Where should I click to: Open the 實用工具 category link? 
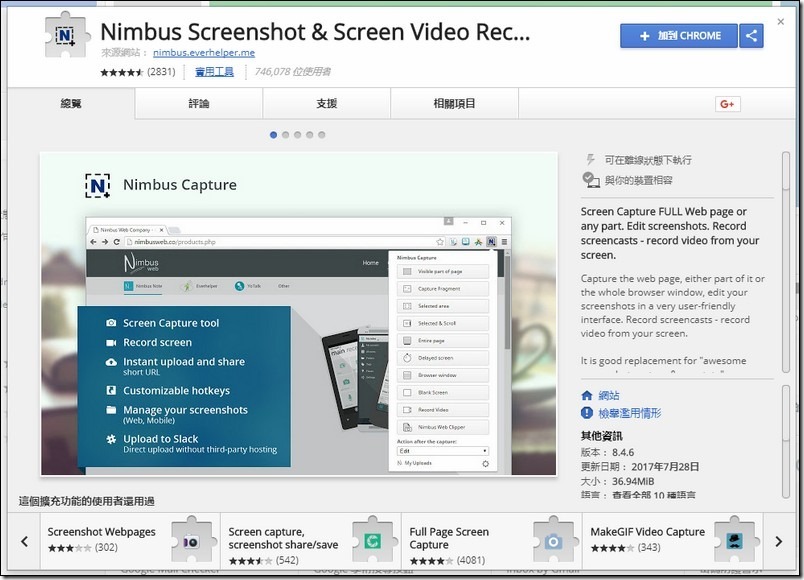214,72
